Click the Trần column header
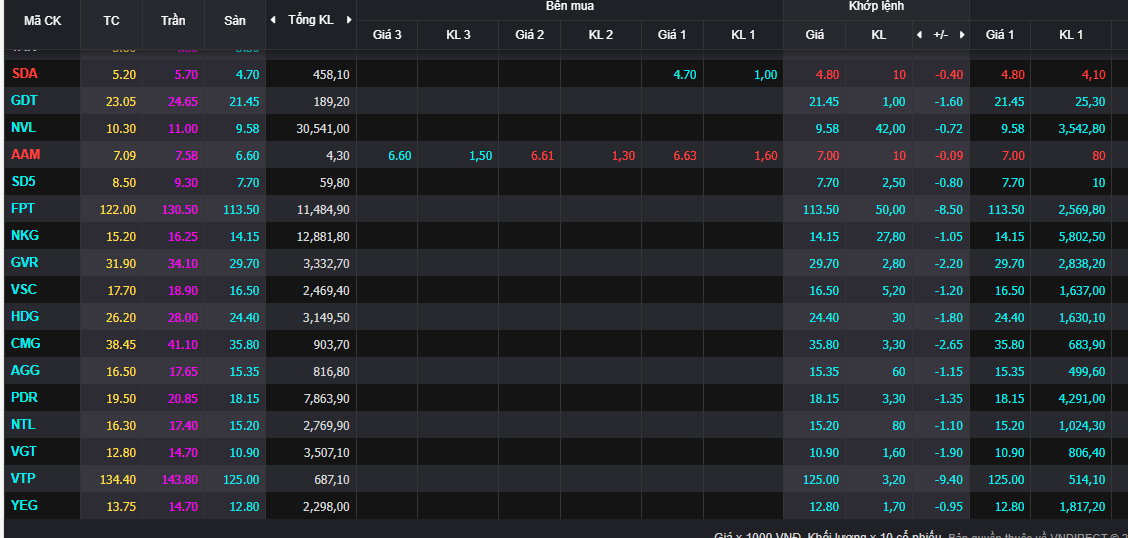Viewport: 1128px width, 538px height. click(x=173, y=20)
